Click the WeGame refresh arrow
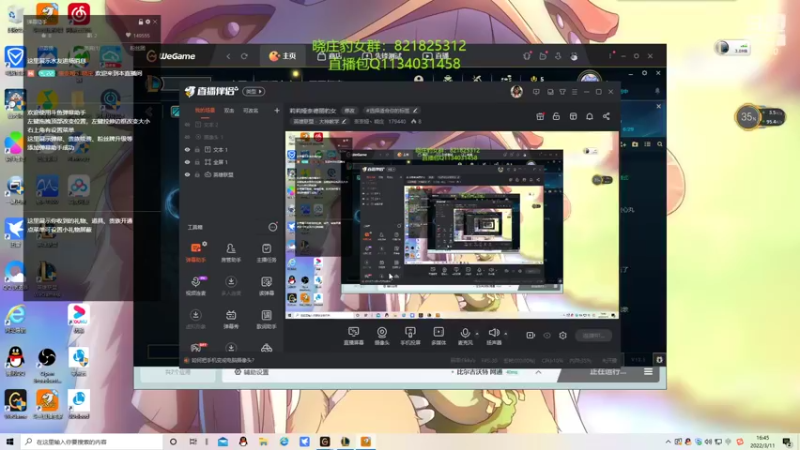 [x=244, y=56]
